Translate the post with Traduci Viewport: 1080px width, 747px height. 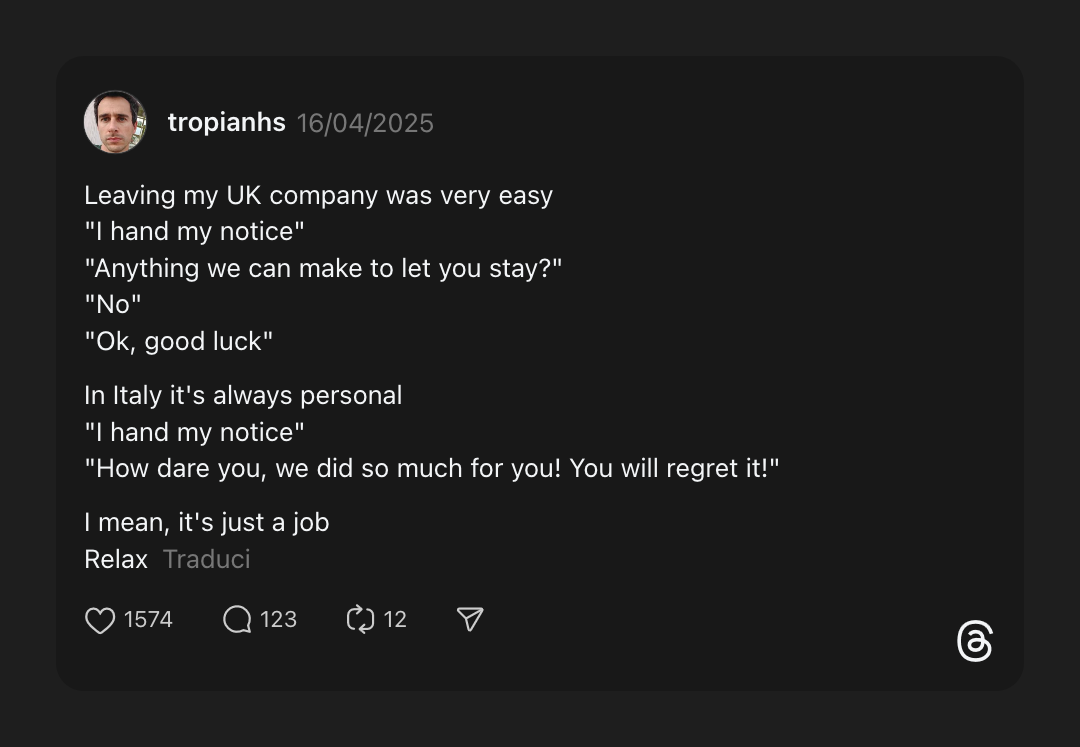coord(206,559)
